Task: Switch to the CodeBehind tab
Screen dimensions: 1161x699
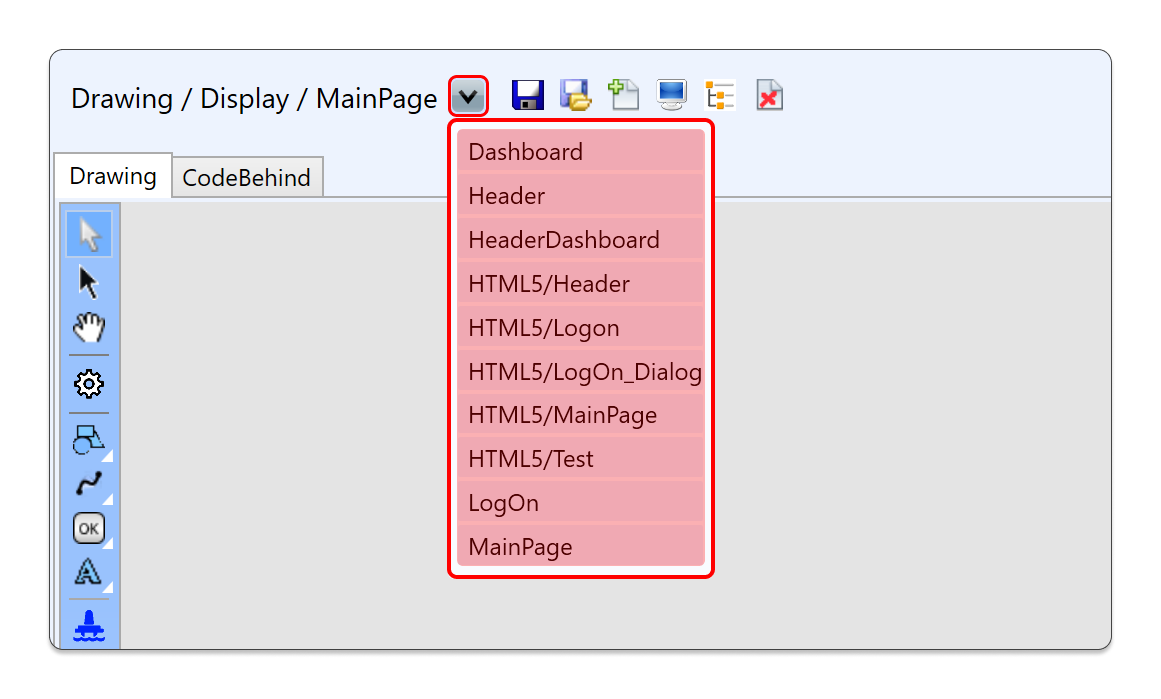Action: click(246, 178)
